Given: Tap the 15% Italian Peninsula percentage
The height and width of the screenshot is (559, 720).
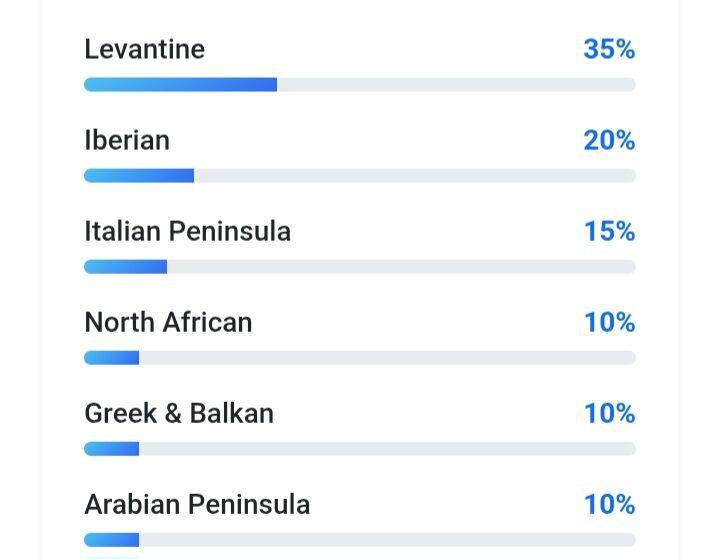Looking at the screenshot, I should 609,231.
